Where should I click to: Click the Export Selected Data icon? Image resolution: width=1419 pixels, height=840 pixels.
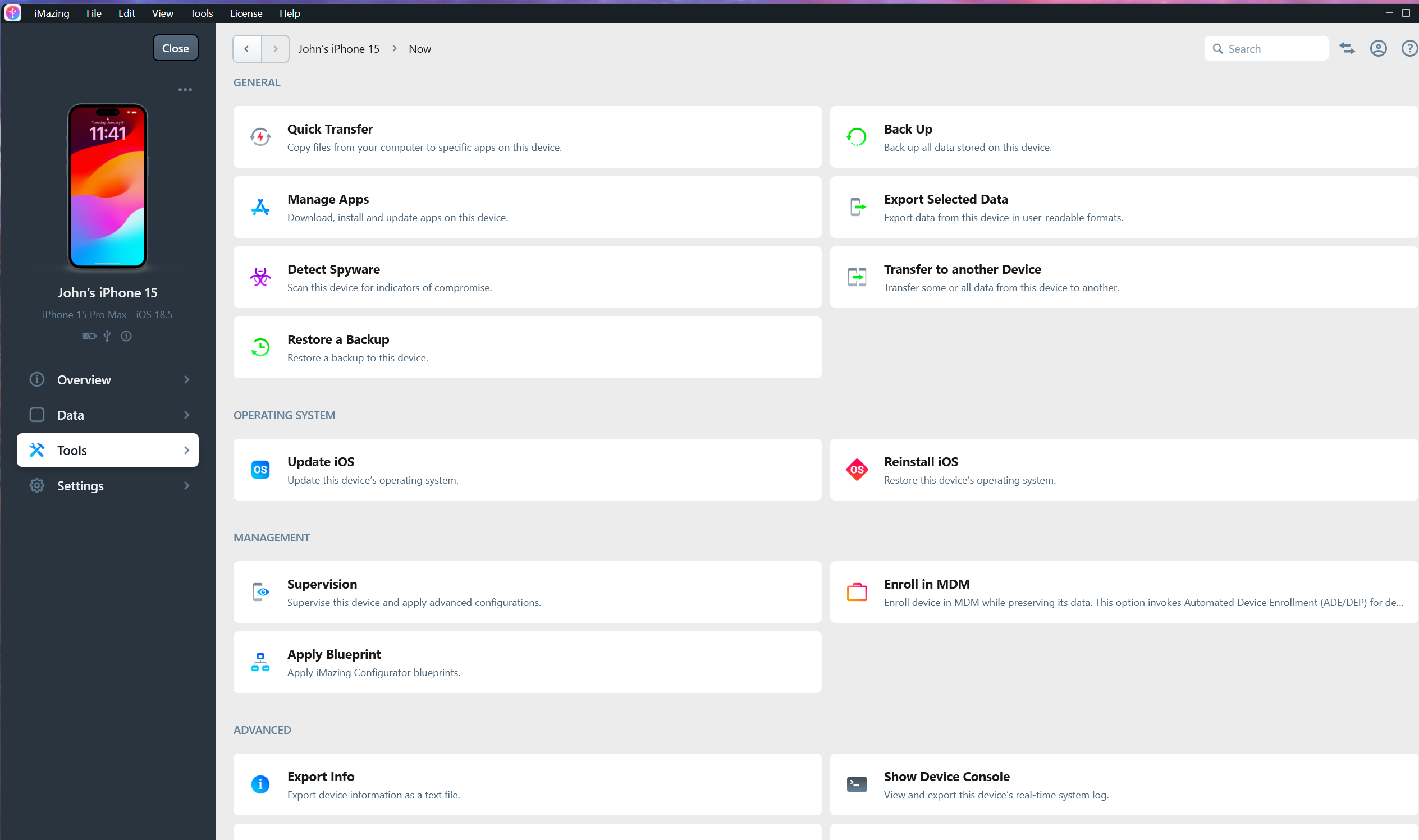tap(857, 207)
